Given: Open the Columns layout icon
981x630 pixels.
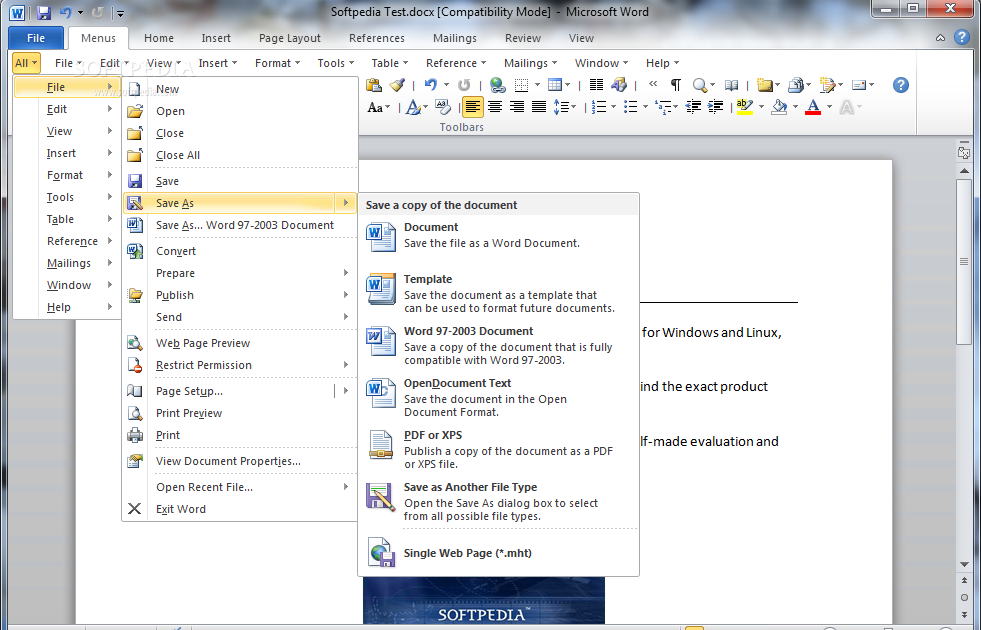Looking at the screenshot, I should (x=596, y=85).
